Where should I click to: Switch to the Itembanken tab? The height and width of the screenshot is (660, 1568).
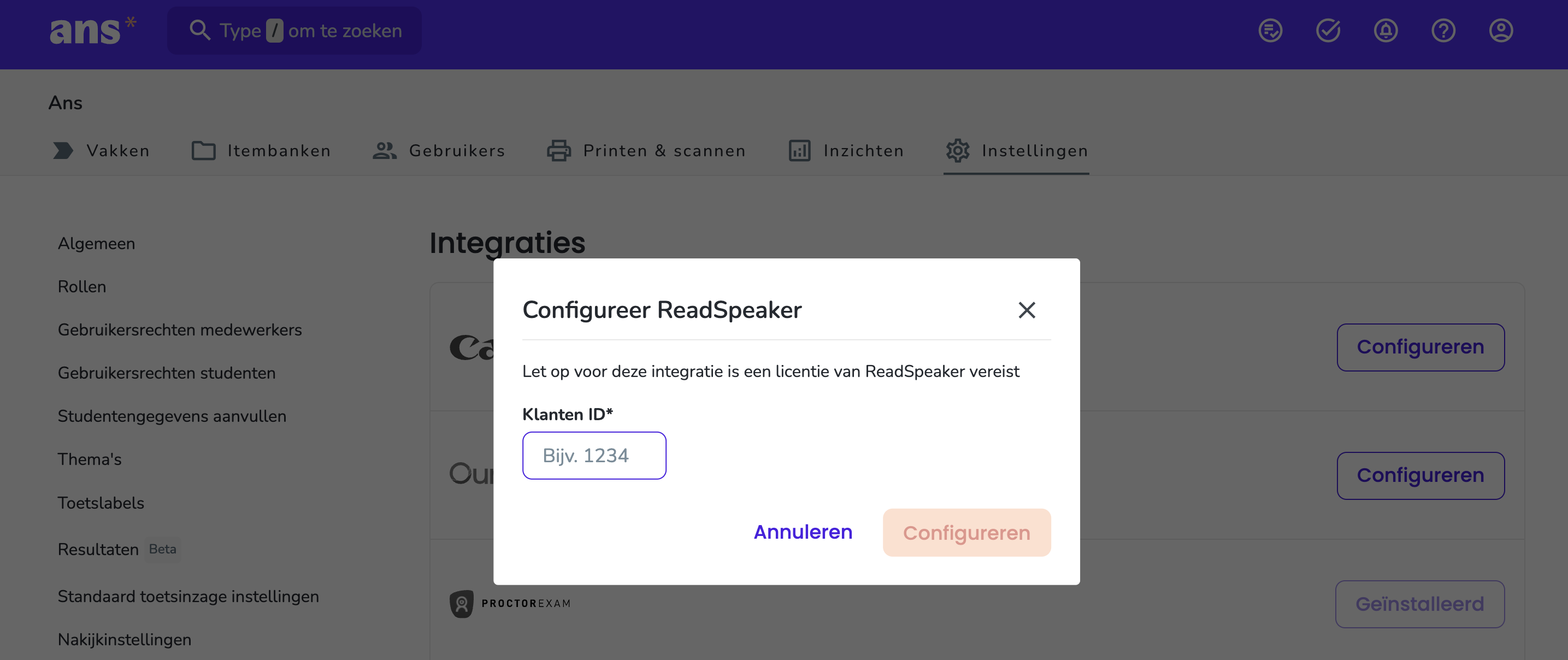tap(261, 151)
